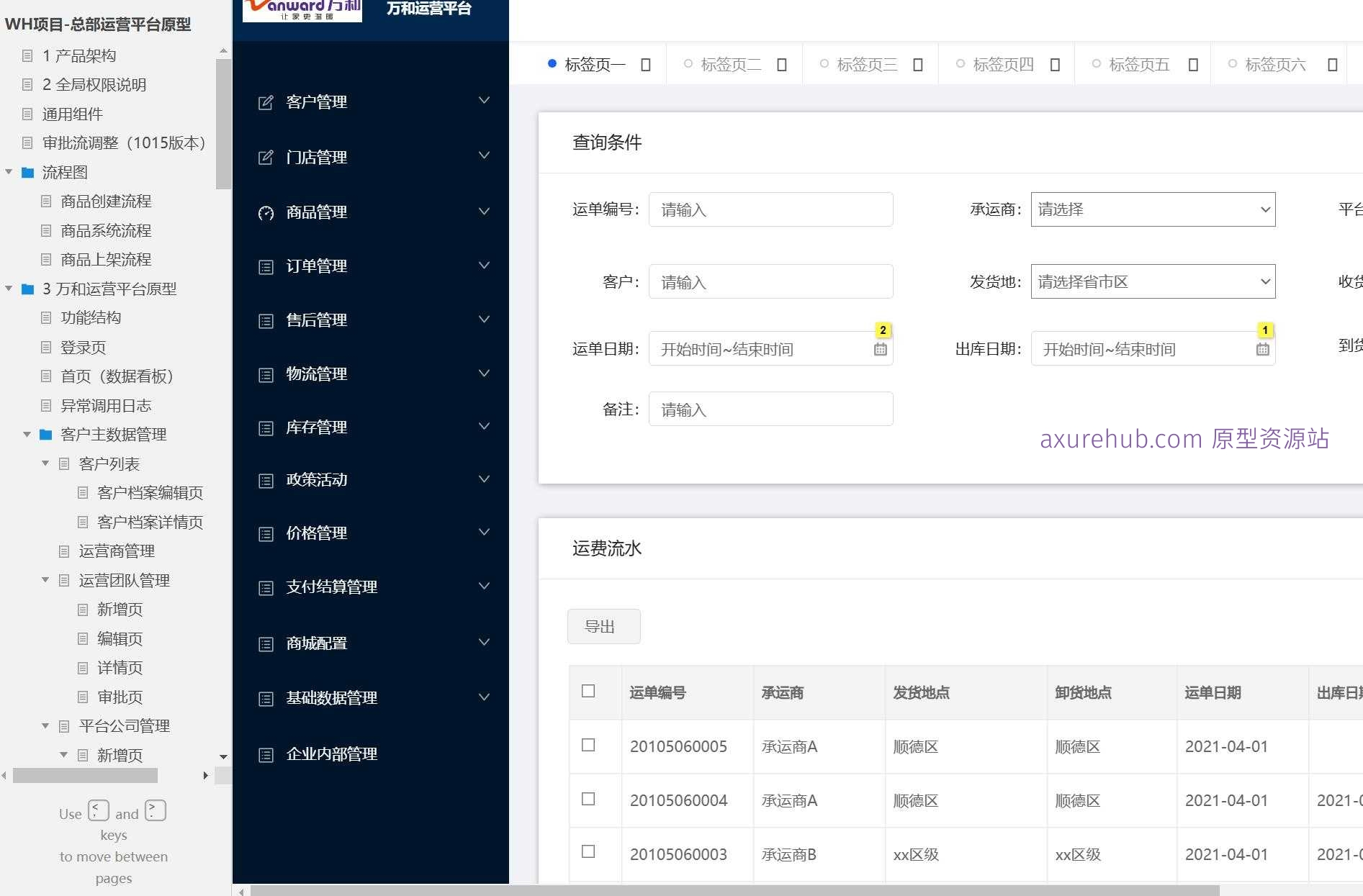
Task: Expand the 订单管理 menu chevron
Action: pos(484,266)
